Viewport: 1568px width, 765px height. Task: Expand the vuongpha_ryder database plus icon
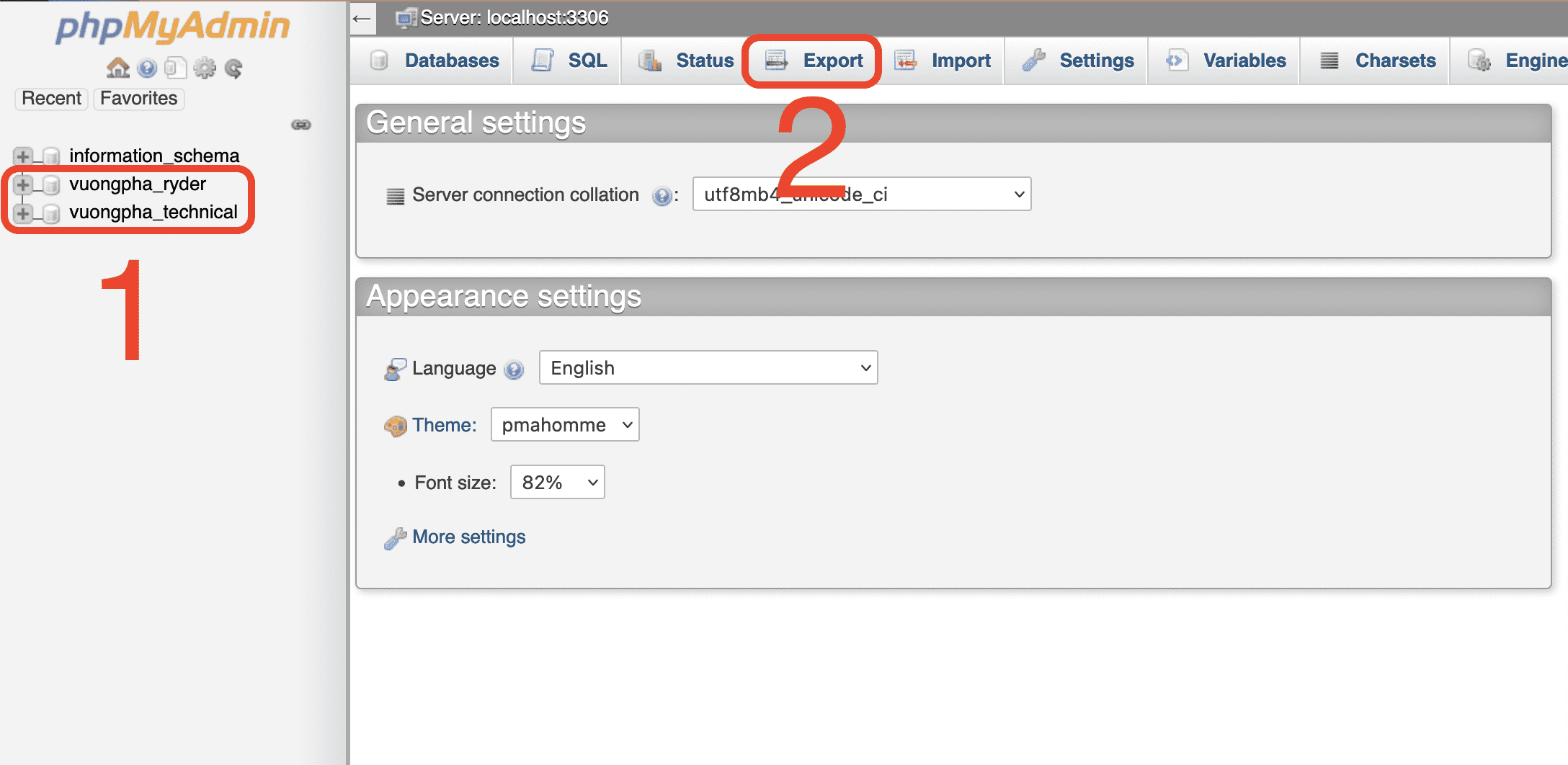(x=23, y=184)
